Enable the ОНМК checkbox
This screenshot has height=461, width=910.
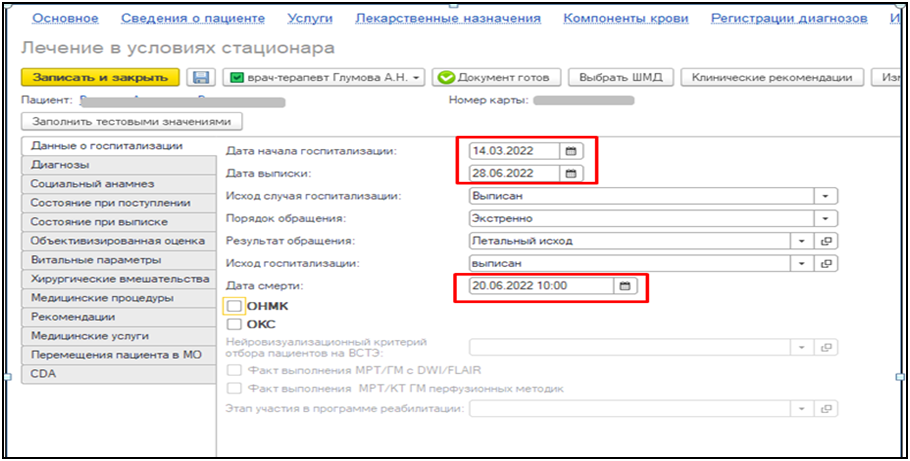(x=234, y=306)
